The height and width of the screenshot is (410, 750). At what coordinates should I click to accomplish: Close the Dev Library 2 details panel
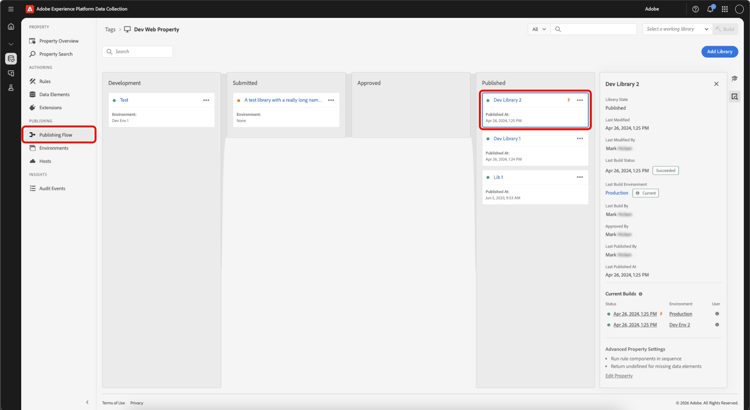point(716,84)
